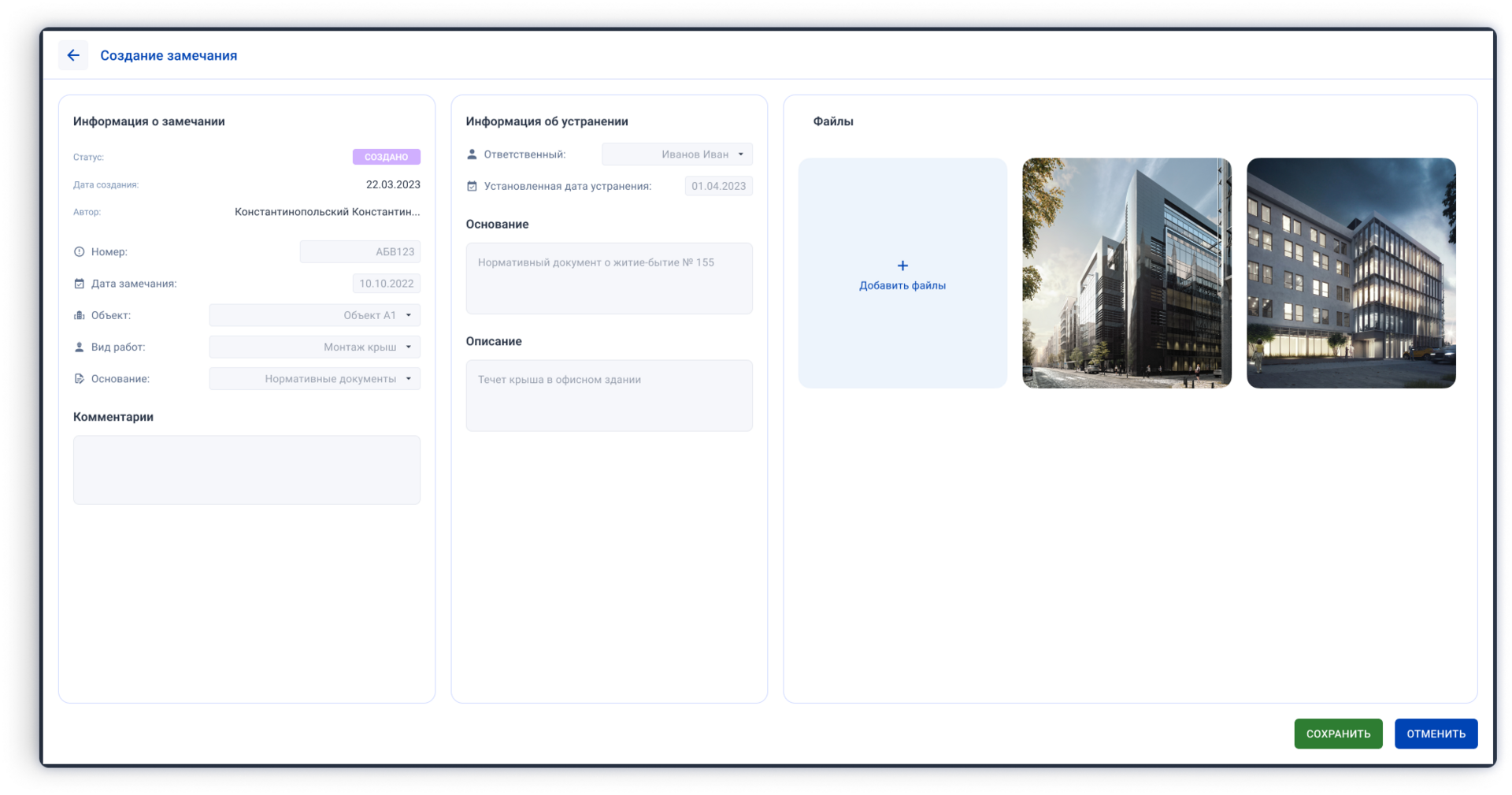
Task: Click the person icon beside Ответственный
Action: click(472, 154)
